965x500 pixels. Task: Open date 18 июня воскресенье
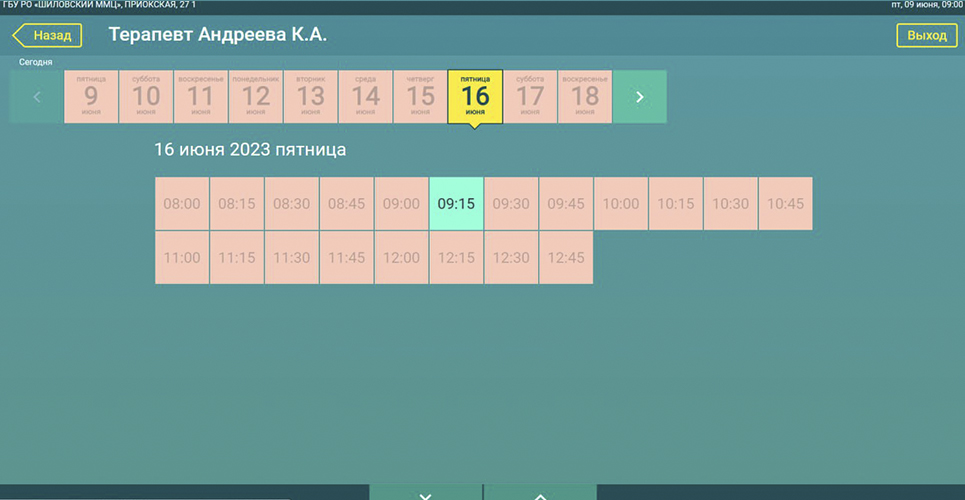click(x=585, y=97)
